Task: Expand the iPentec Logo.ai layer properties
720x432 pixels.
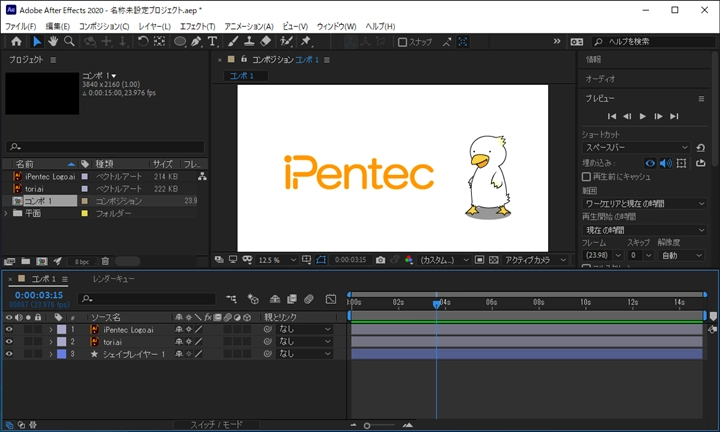Action: [x=50, y=329]
